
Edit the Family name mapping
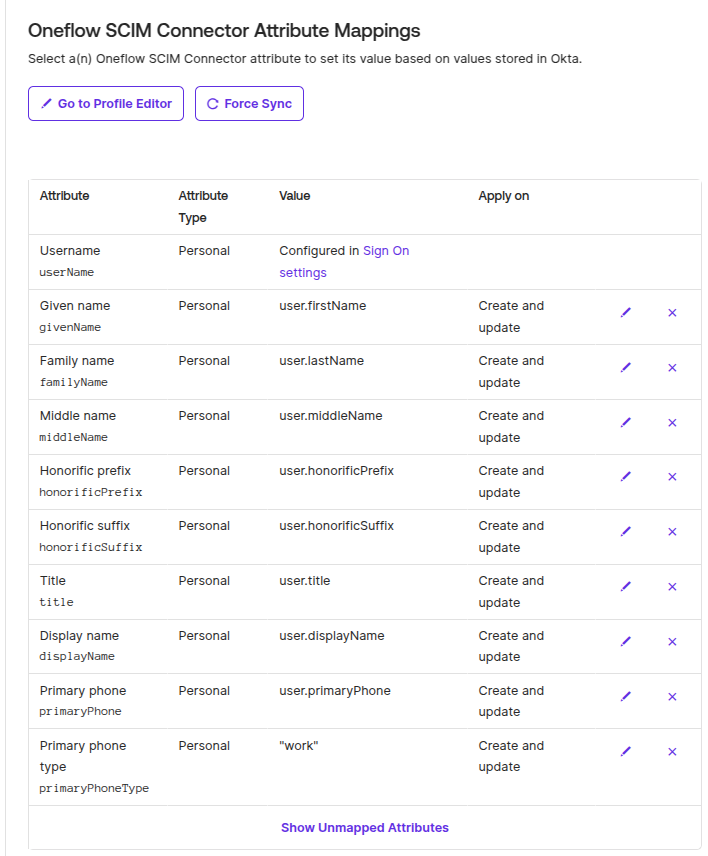pyautogui.click(x=626, y=367)
